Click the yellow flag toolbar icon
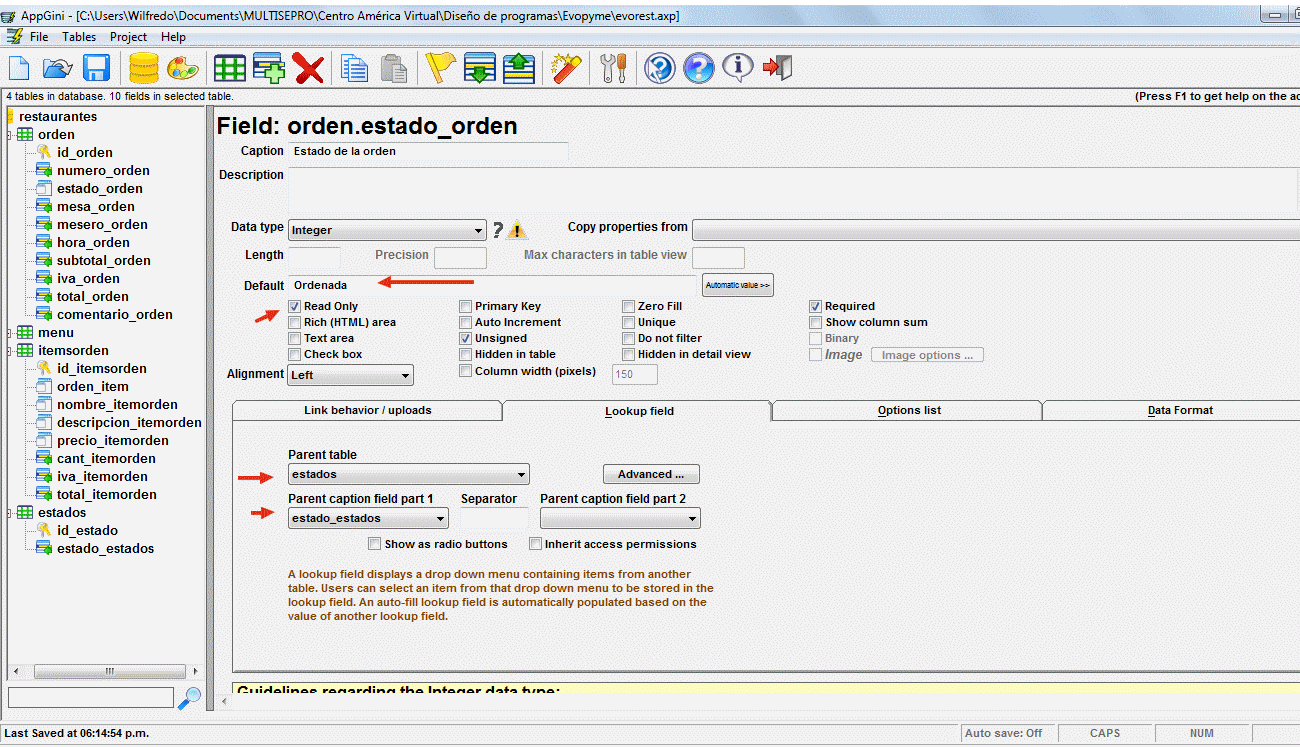Screen dimensions: 1300x747 [x=439, y=68]
